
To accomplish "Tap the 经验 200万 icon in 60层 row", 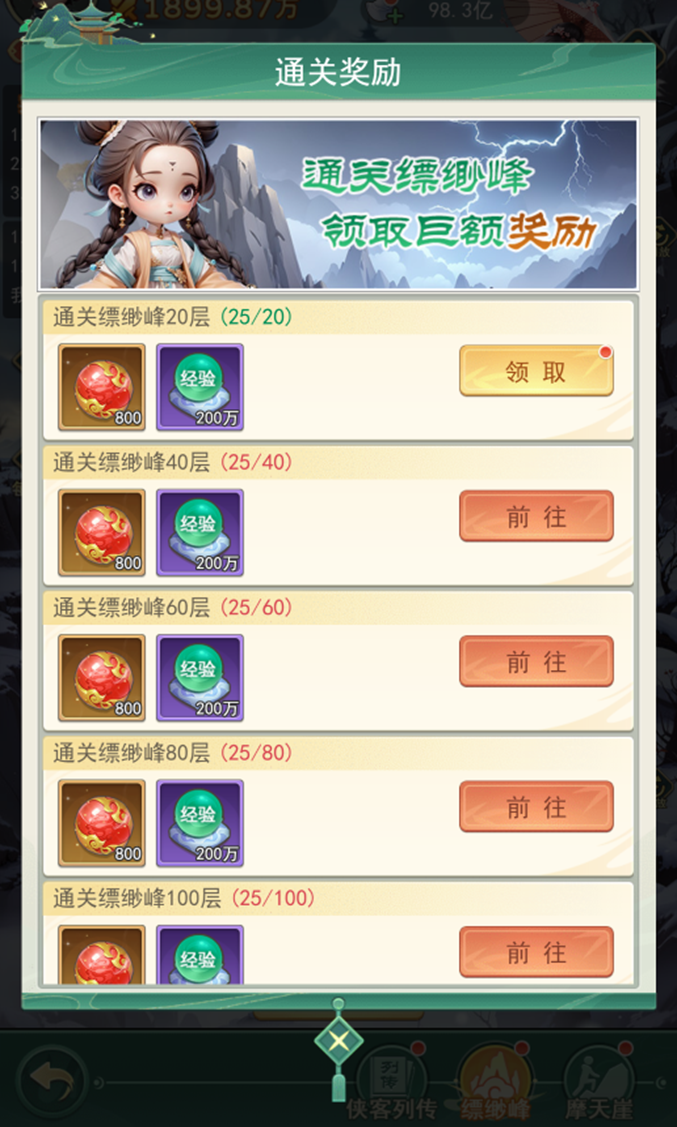I will pyautogui.click(x=200, y=678).
